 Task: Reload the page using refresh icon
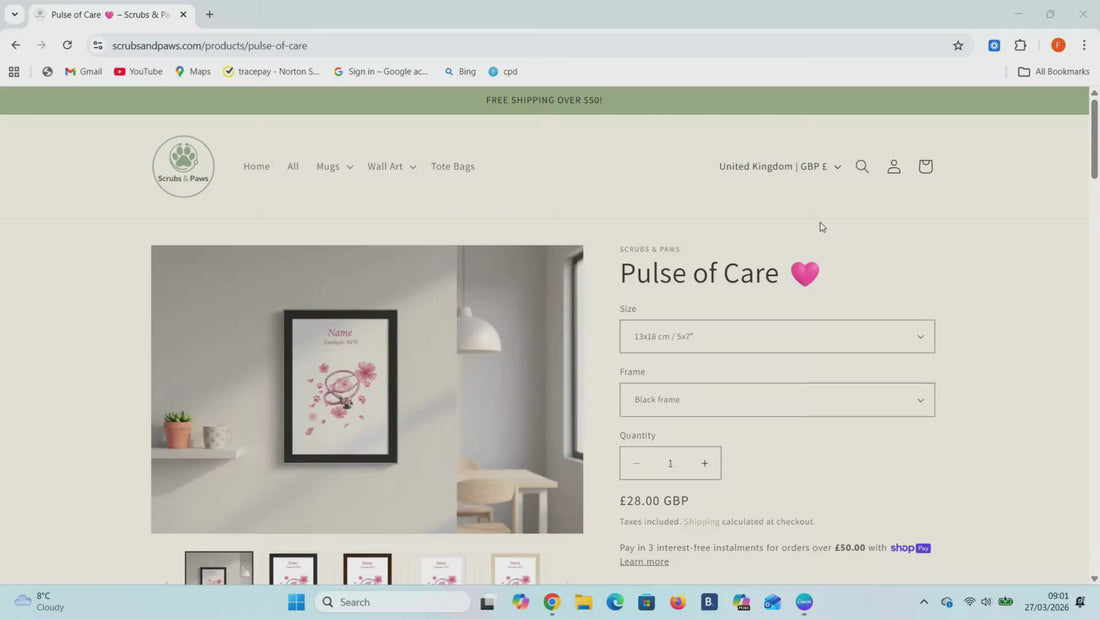coord(67,45)
